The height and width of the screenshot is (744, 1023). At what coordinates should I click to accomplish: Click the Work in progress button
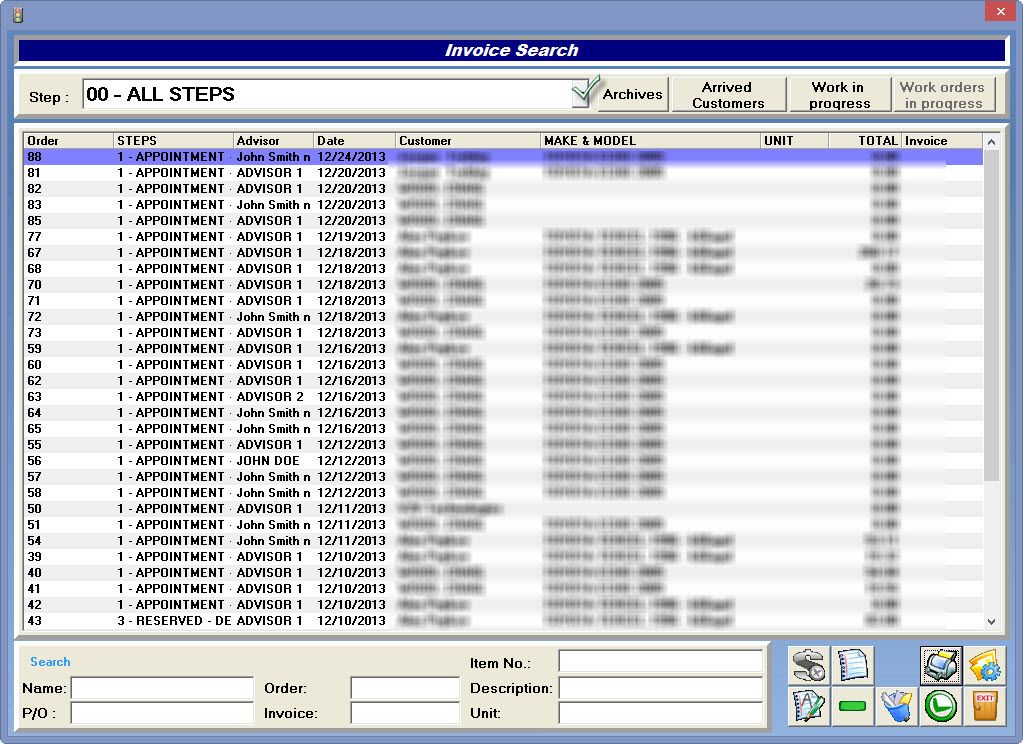click(839, 95)
